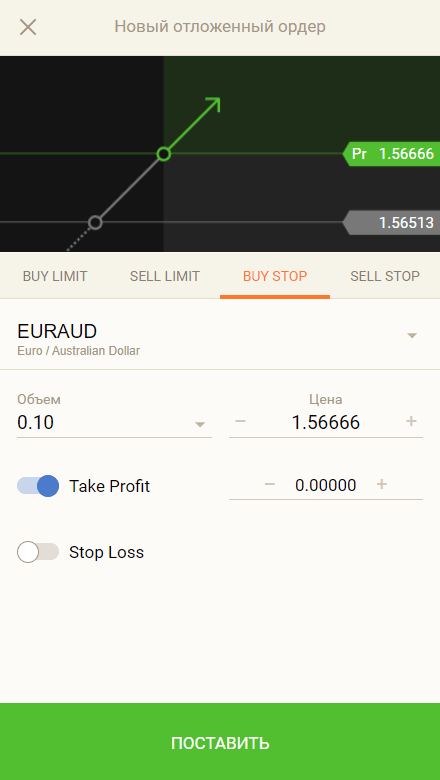The height and width of the screenshot is (780, 440).
Task: Decrease Take Profit value with minus
Action: [269, 484]
